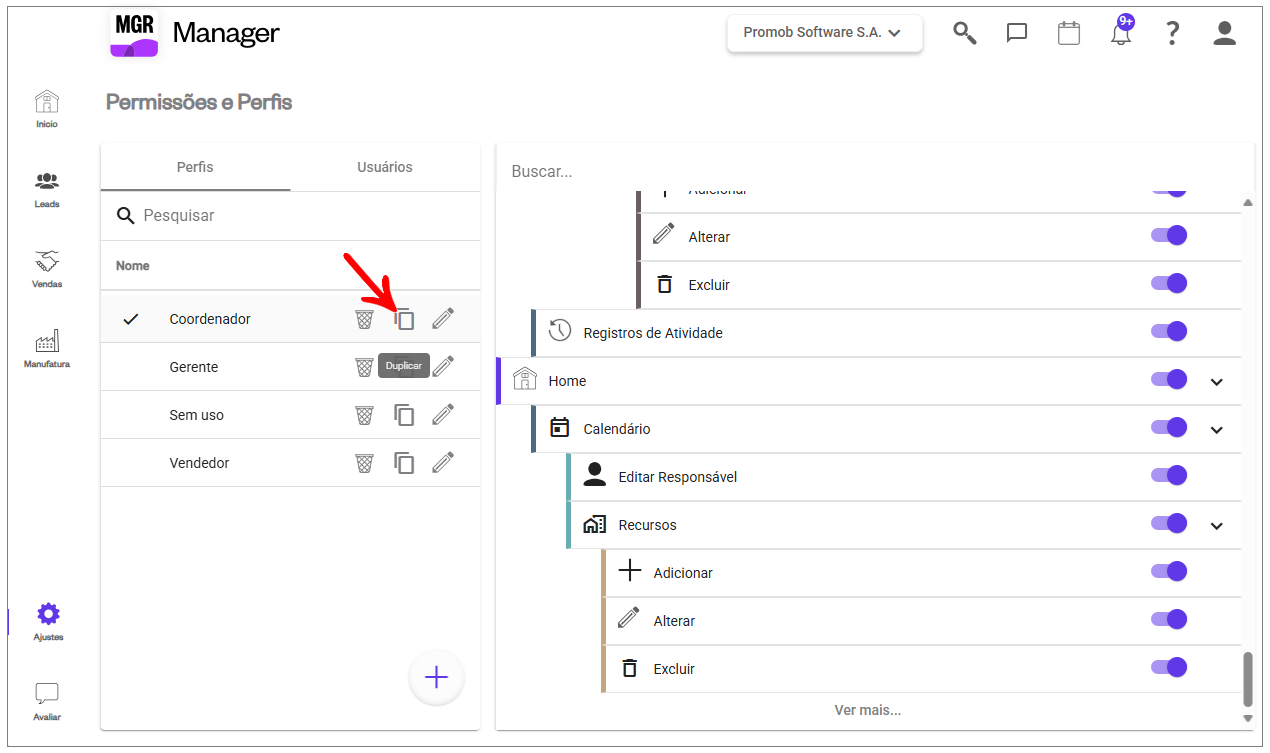The height and width of the screenshot is (753, 1270).
Task: Toggle Adicionar switch under Recursos
Action: pyautogui.click(x=1169, y=571)
